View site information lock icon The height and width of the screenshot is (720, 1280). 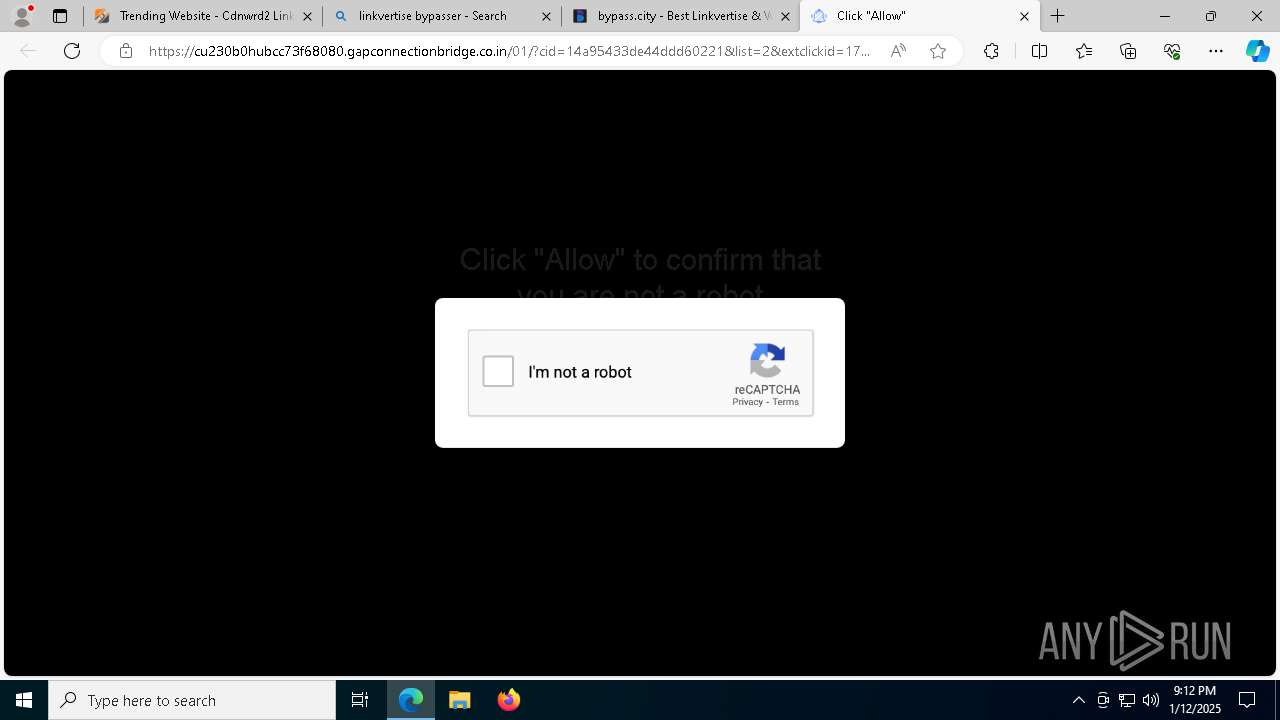125,51
